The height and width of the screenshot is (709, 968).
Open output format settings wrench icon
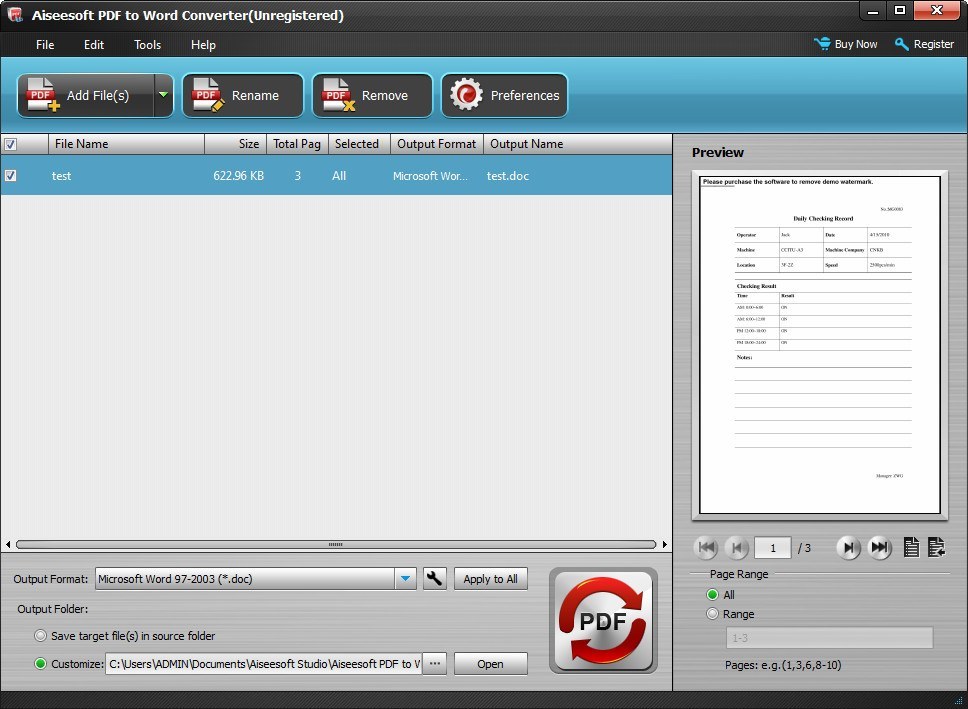coord(434,578)
